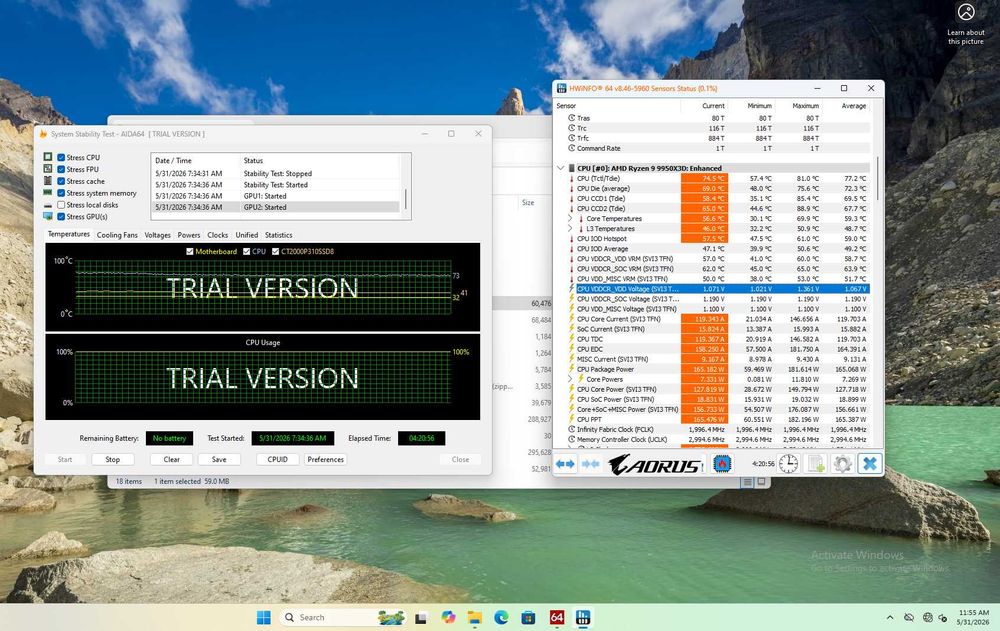Uncheck the Stress FPU checkbox

click(x=61, y=169)
